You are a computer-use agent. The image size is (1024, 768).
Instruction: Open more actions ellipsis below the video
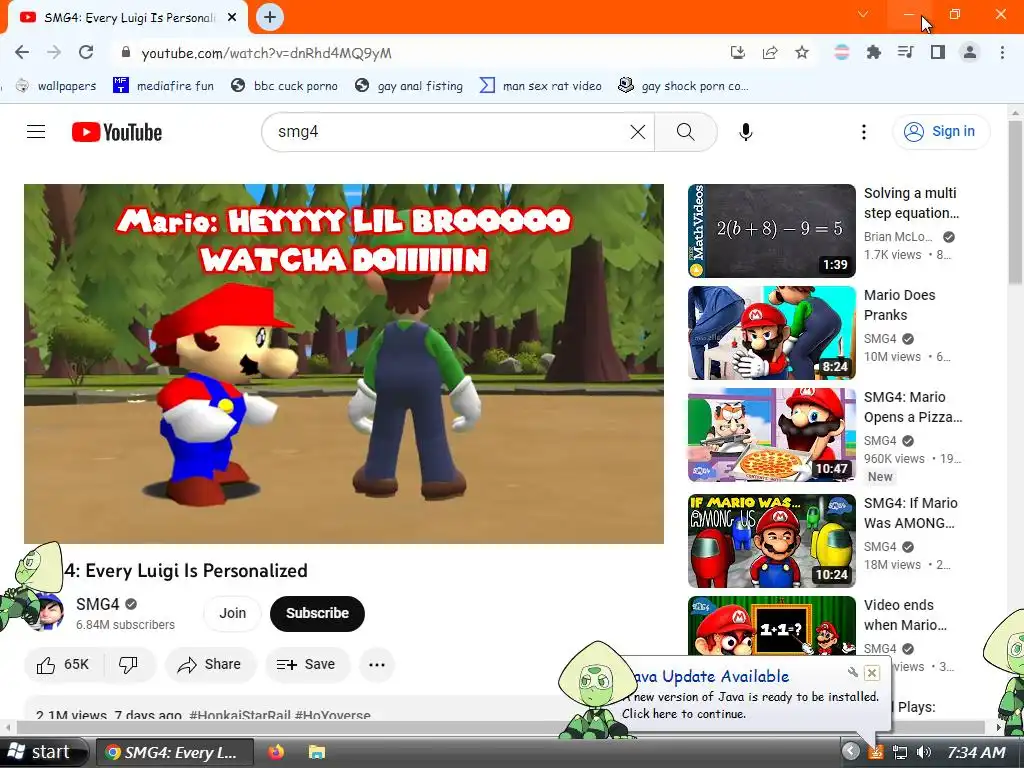(377, 665)
